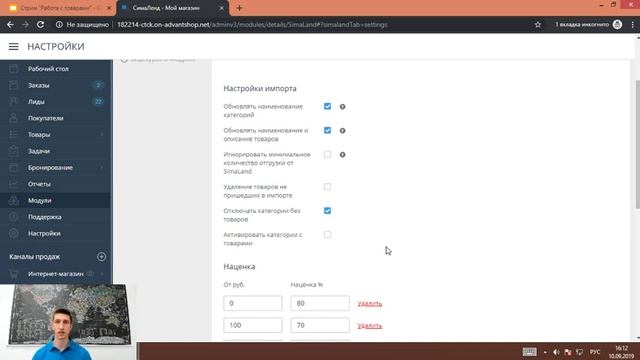
Task: Reload the current page
Action: tap(40, 24)
